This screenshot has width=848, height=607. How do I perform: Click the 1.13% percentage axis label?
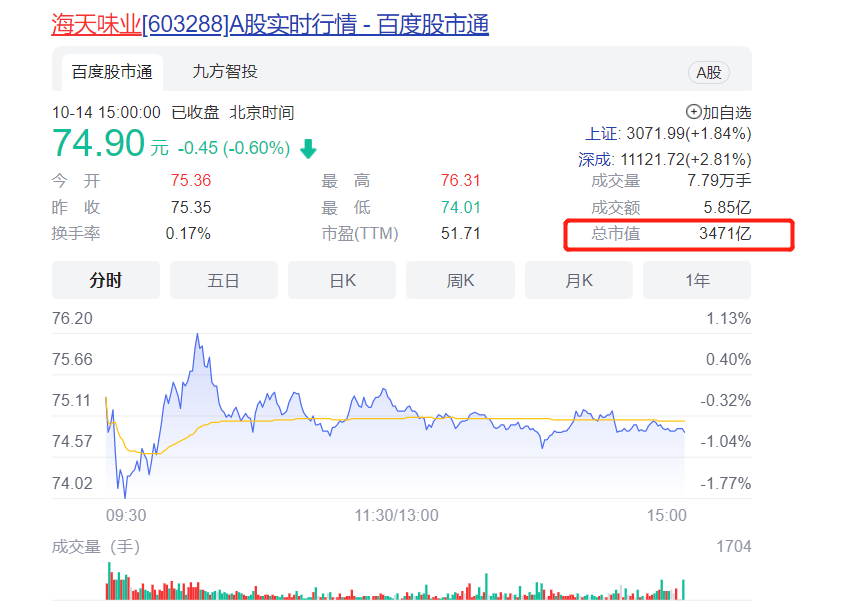[728, 318]
